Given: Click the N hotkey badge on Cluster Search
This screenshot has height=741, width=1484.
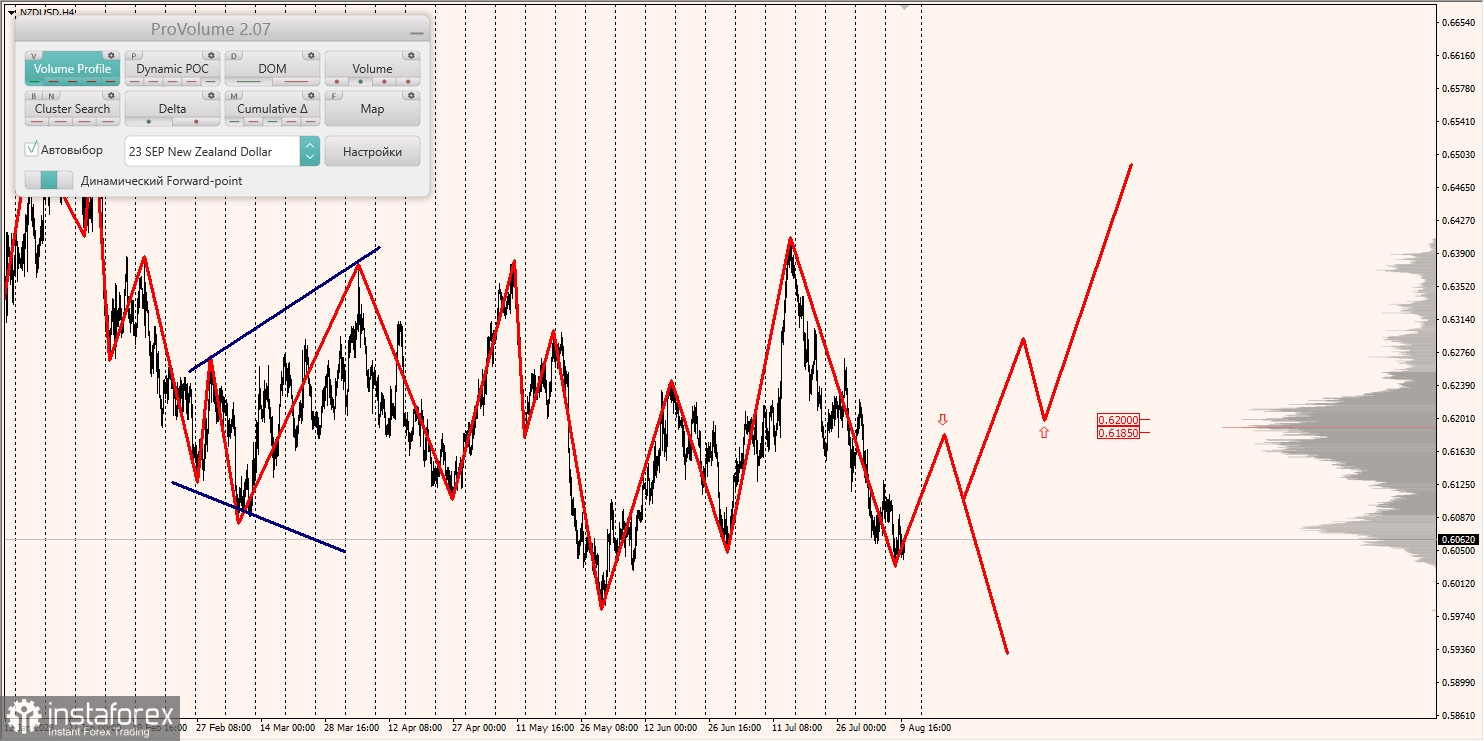Looking at the screenshot, I should coord(52,96).
